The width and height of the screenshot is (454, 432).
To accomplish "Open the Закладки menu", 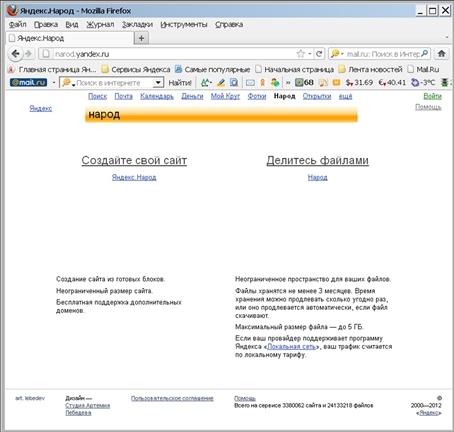I will tap(137, 24).
